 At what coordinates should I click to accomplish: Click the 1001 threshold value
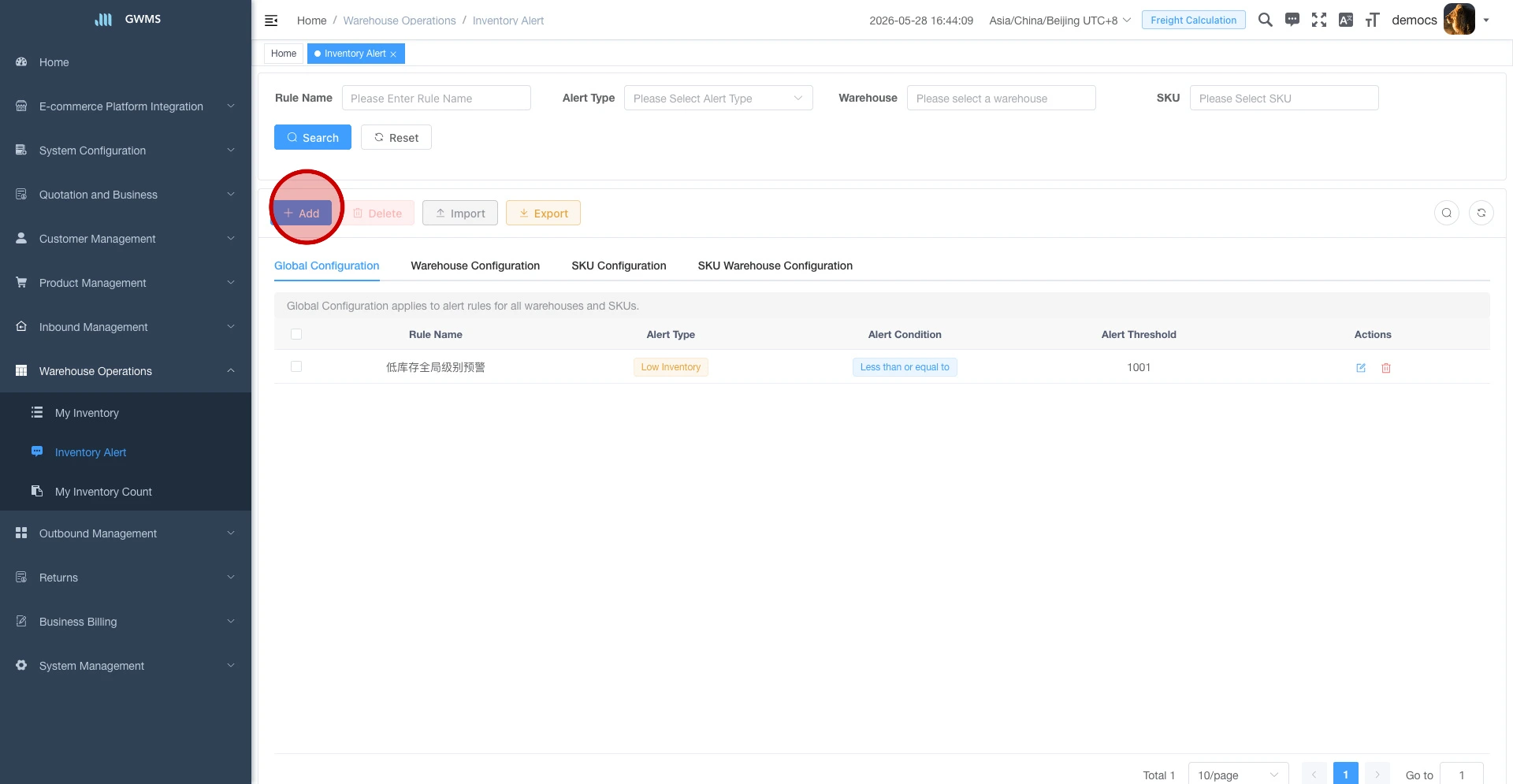pos(1139,367)
